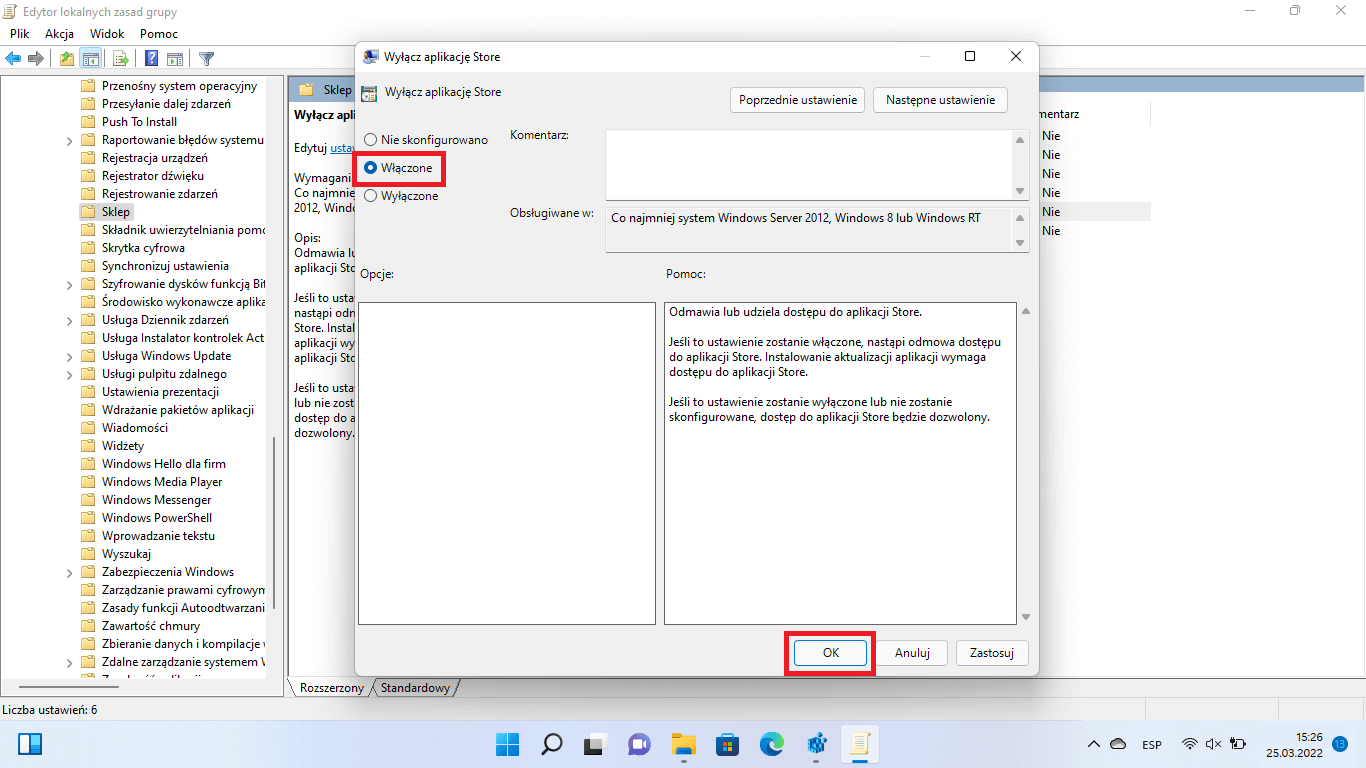The height and width of the screenshot is (768, 1366).
Task: Open Help via blue question mark icon
Action: 151,58
